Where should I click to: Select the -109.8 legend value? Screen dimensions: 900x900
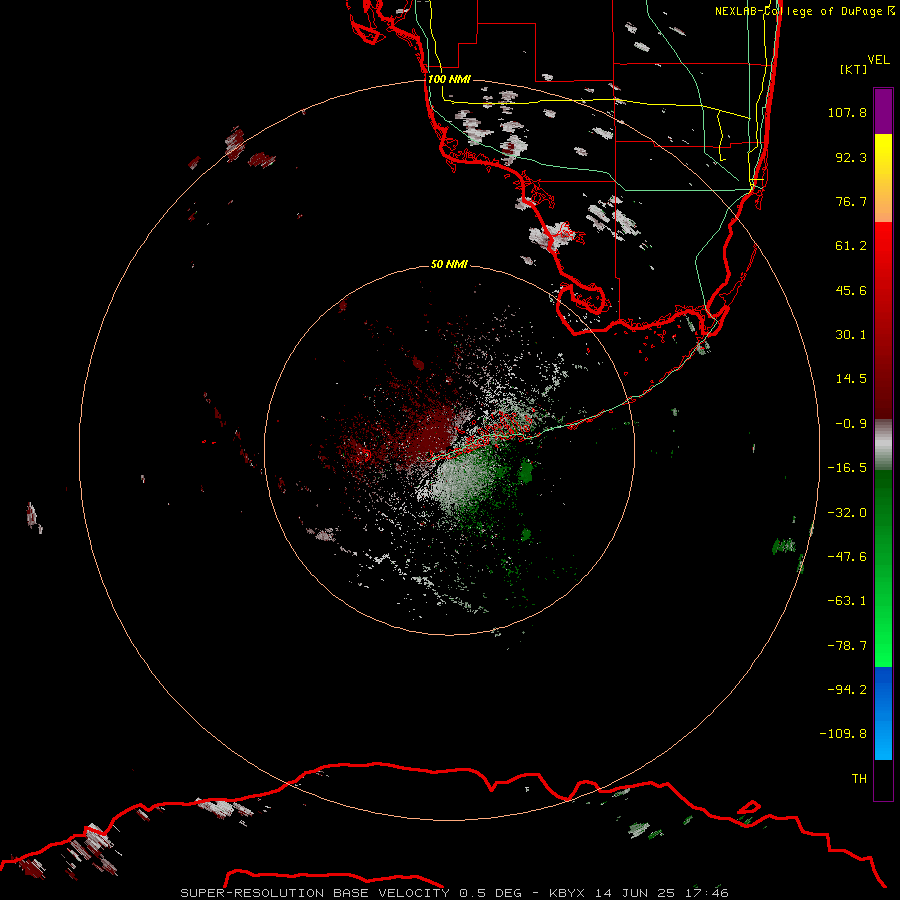click(843, 734)
